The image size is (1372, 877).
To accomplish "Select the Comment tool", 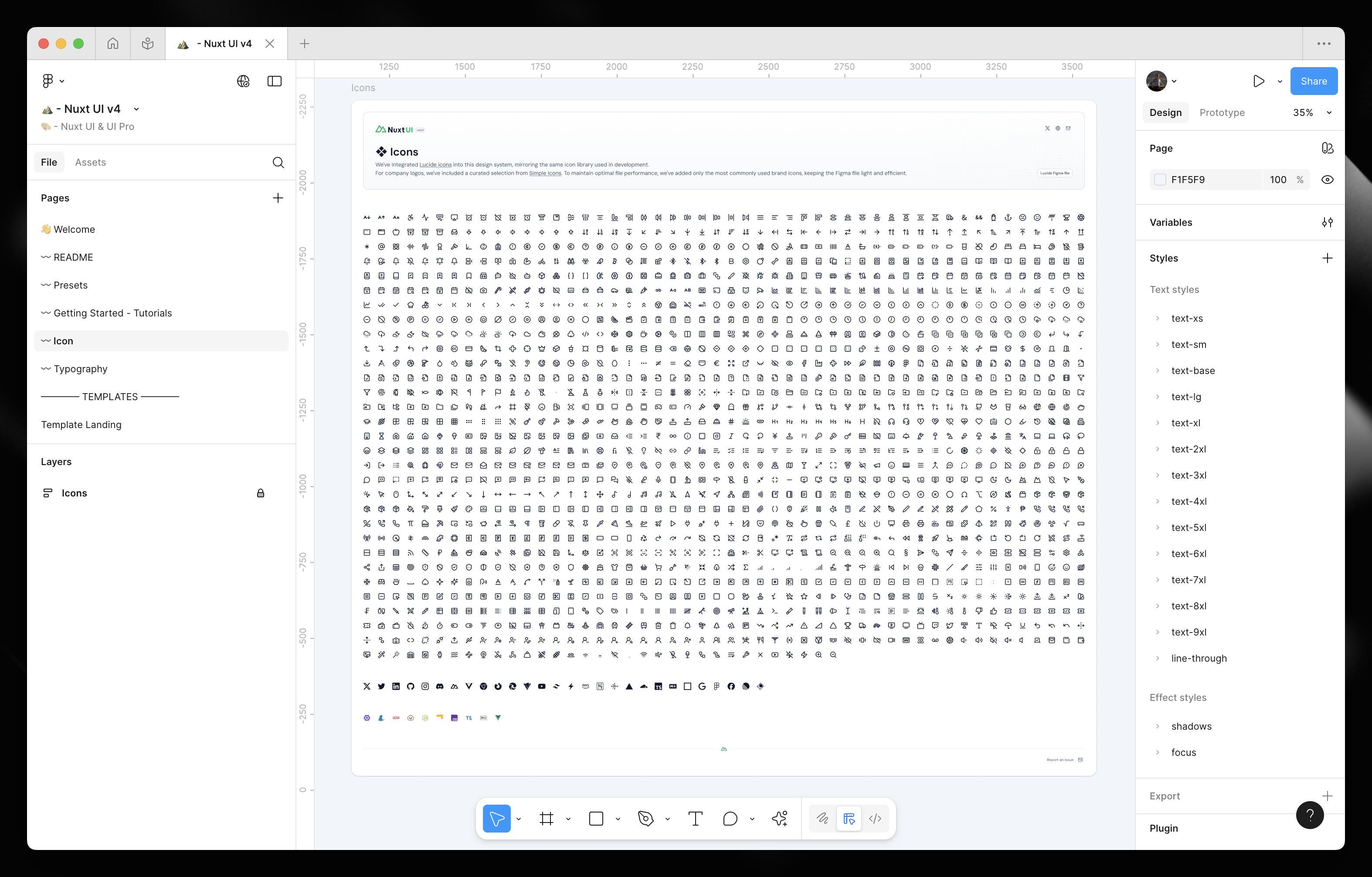I will tap(730, 819).
